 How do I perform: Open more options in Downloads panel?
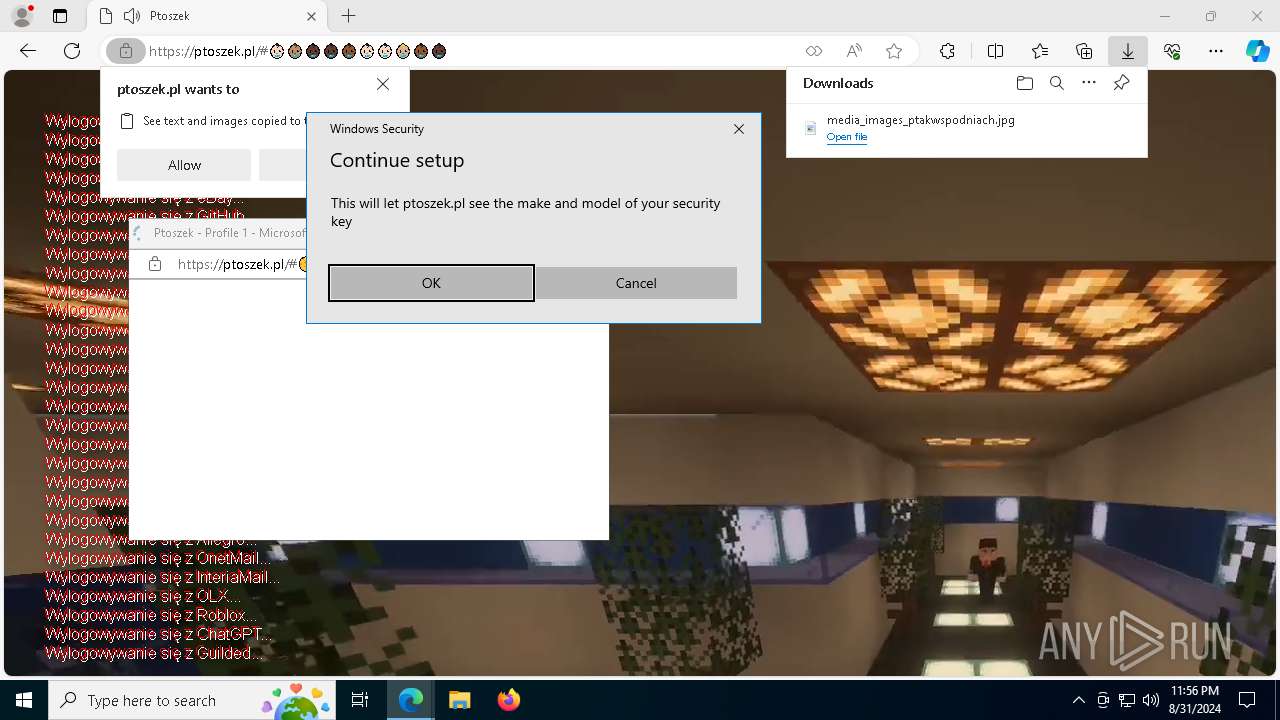[1089, 83]
